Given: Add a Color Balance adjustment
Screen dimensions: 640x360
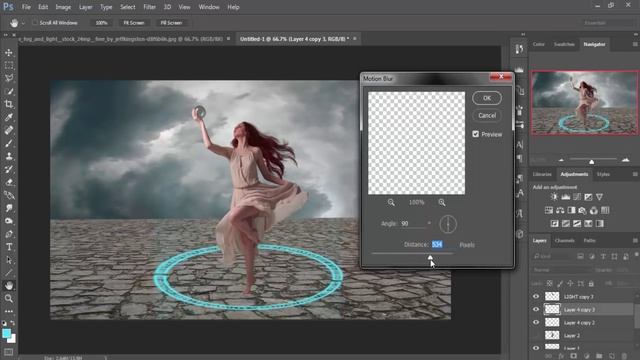Looking at the screenshot, I should (560, 211).
